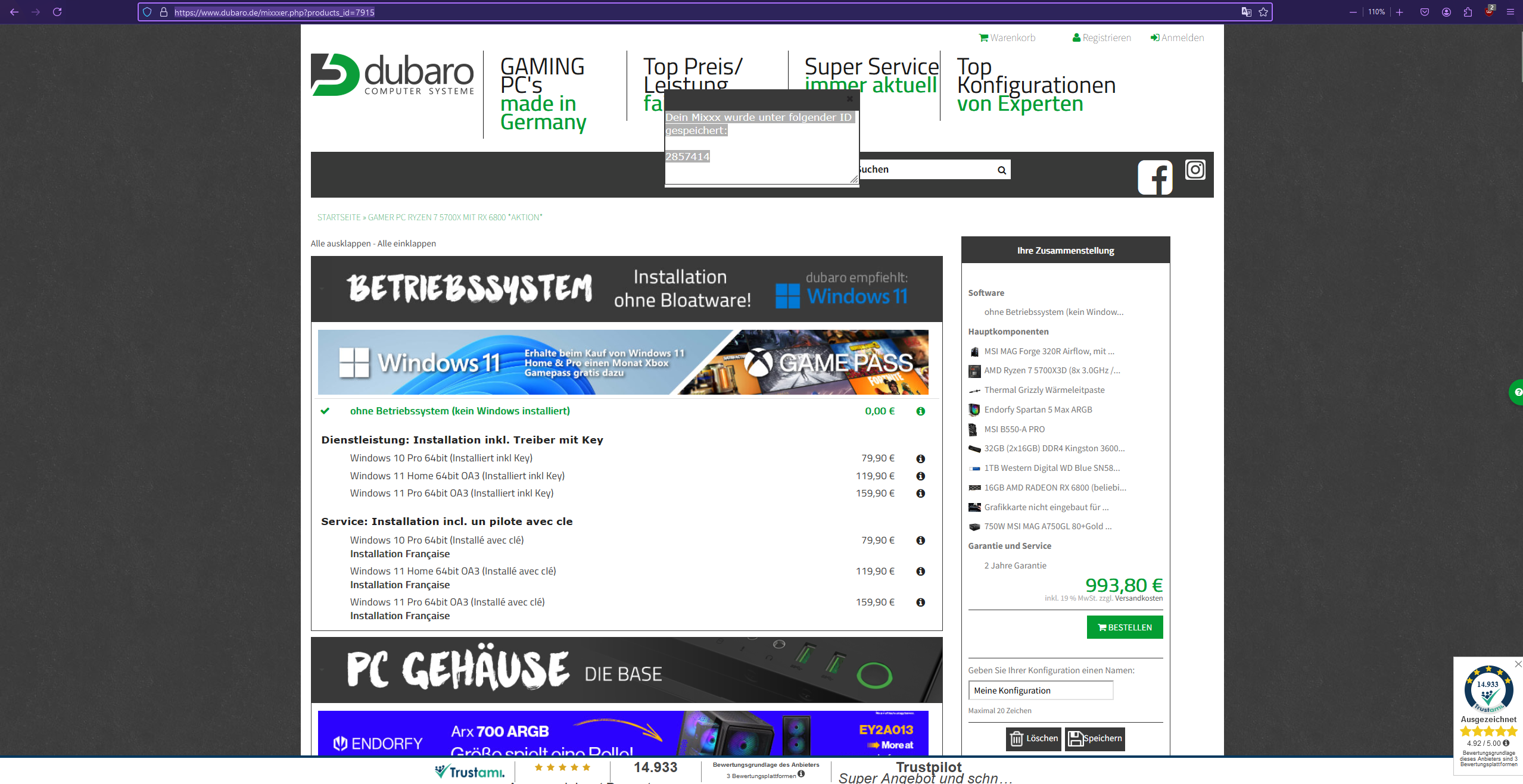
Task: Click the Speichern configuration button
Action: (1095, 739)
